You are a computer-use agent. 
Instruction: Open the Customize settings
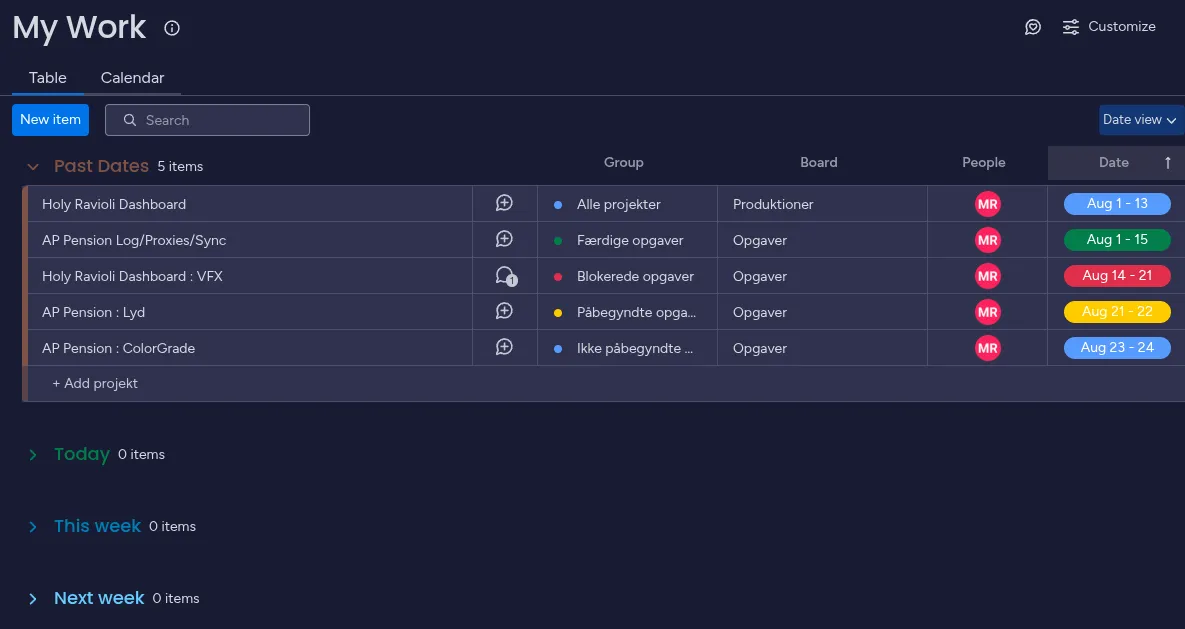[1109, 27]
